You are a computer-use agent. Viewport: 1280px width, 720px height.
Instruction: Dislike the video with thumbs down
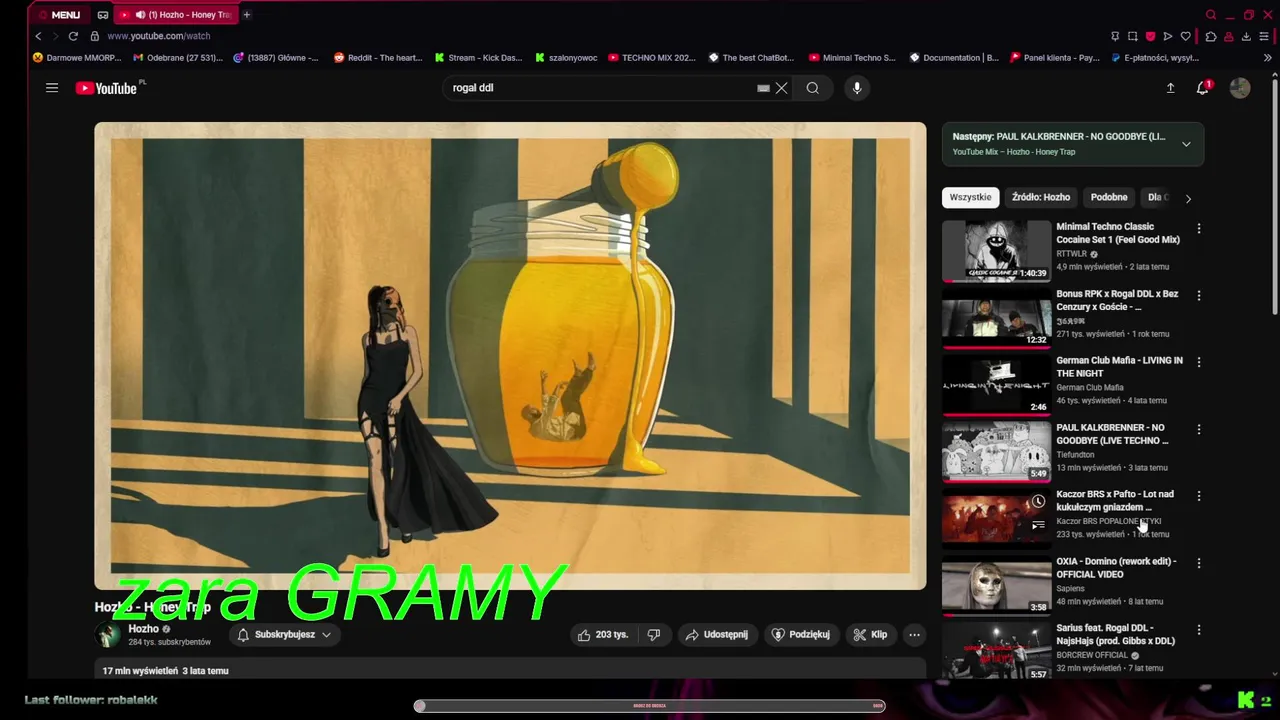[x=654, y=634]
